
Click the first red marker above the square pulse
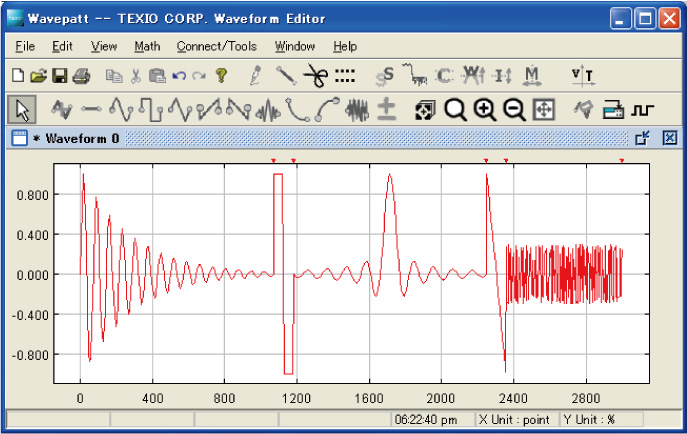coord(273,161)
